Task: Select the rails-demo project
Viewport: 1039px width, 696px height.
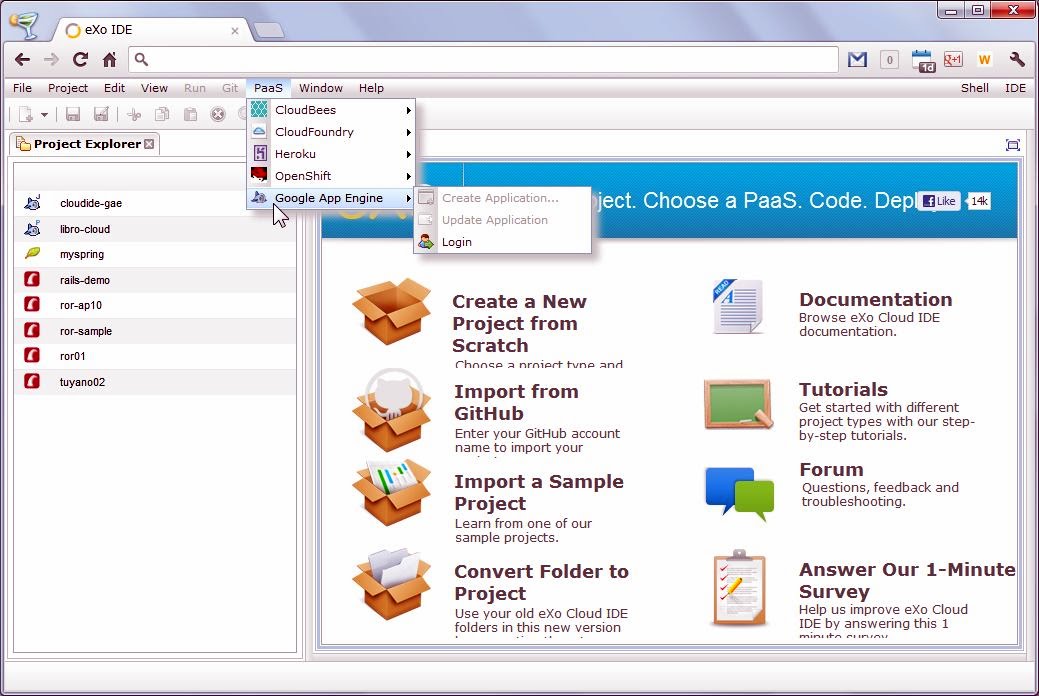Action: pos(85,280)
